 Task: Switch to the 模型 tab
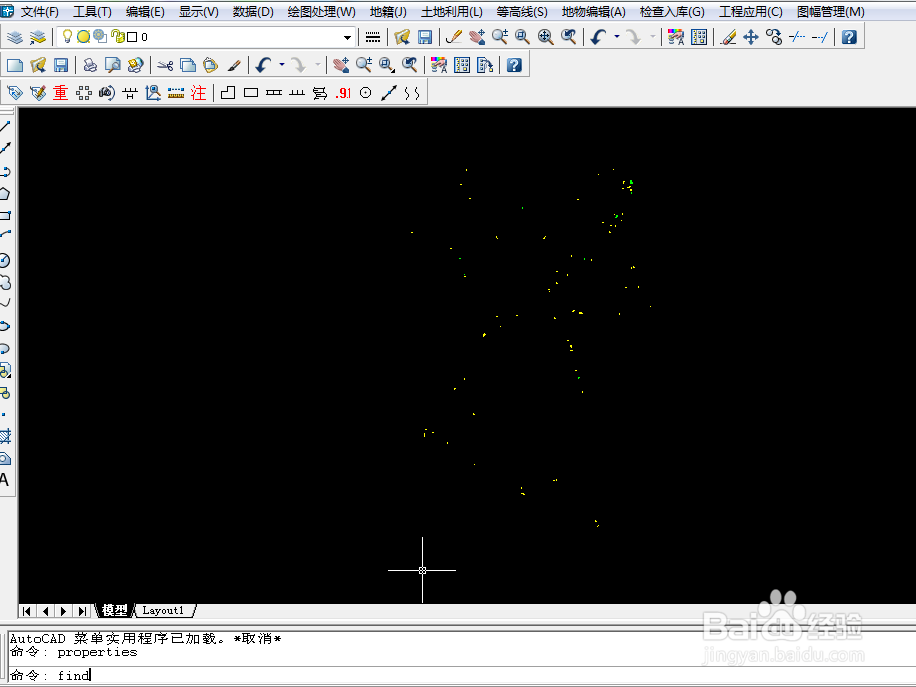pyautogui.click(x=114, y=610)
